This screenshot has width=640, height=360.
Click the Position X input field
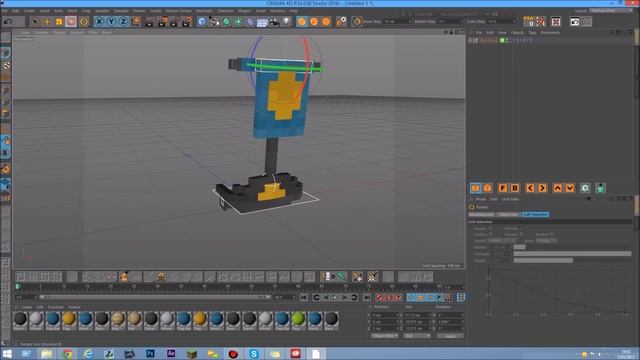pyautogui.click(x=385, y=315)
